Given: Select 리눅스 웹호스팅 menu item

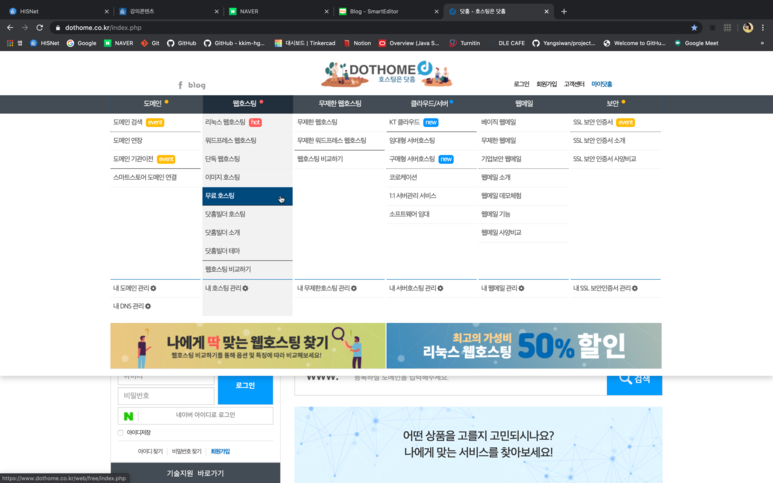Looking at the screenshot, I should 225,122.
